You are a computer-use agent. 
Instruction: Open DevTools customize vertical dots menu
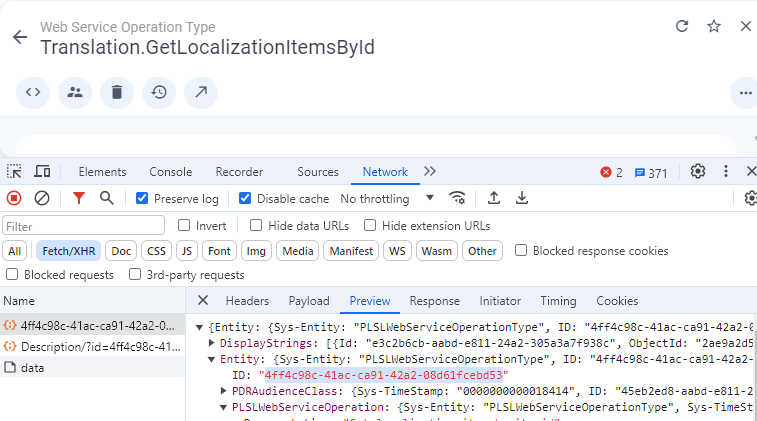point(726,171)
